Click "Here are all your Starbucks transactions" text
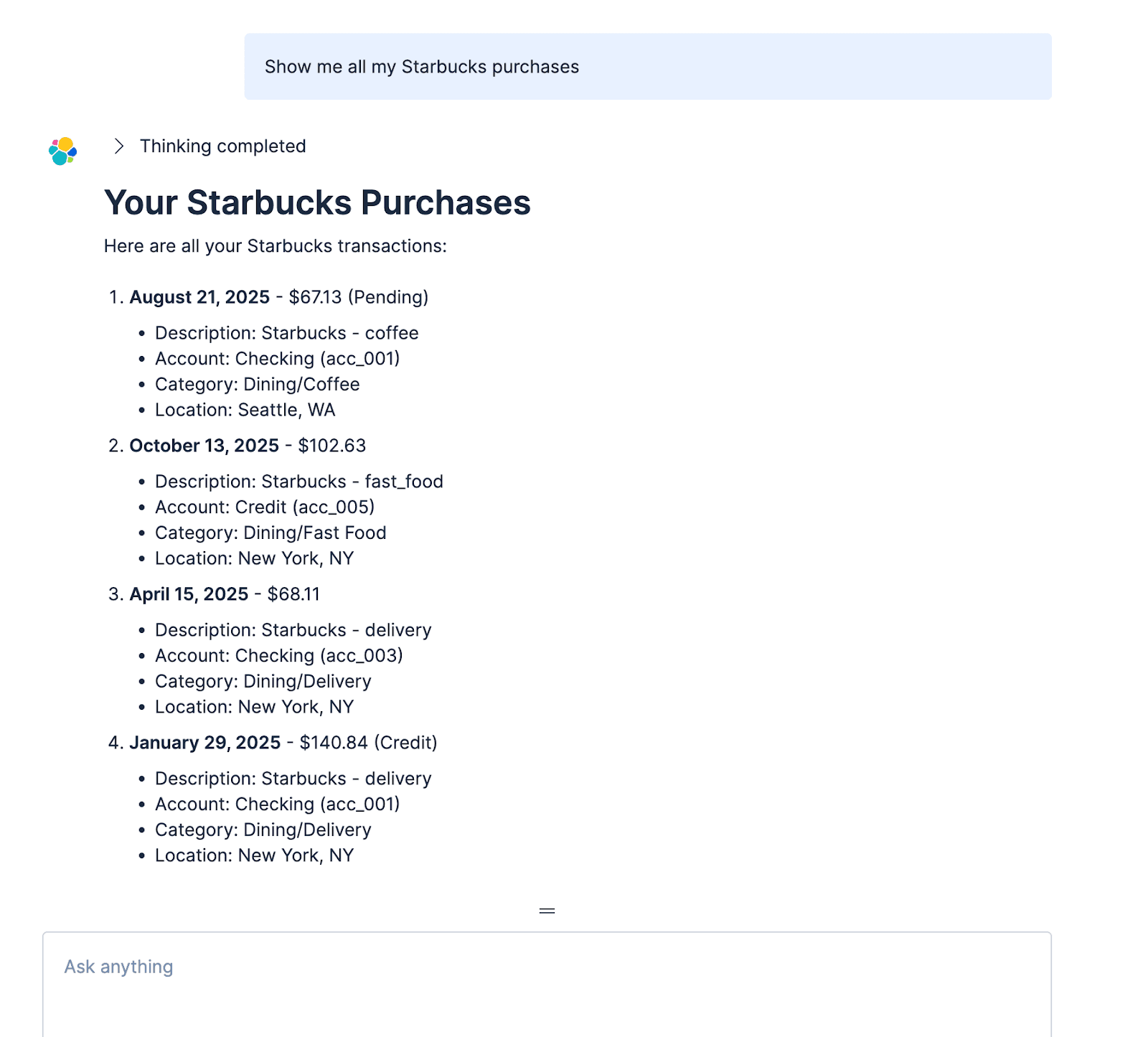Screen dimensions: 1148x1037 (275, 246)
